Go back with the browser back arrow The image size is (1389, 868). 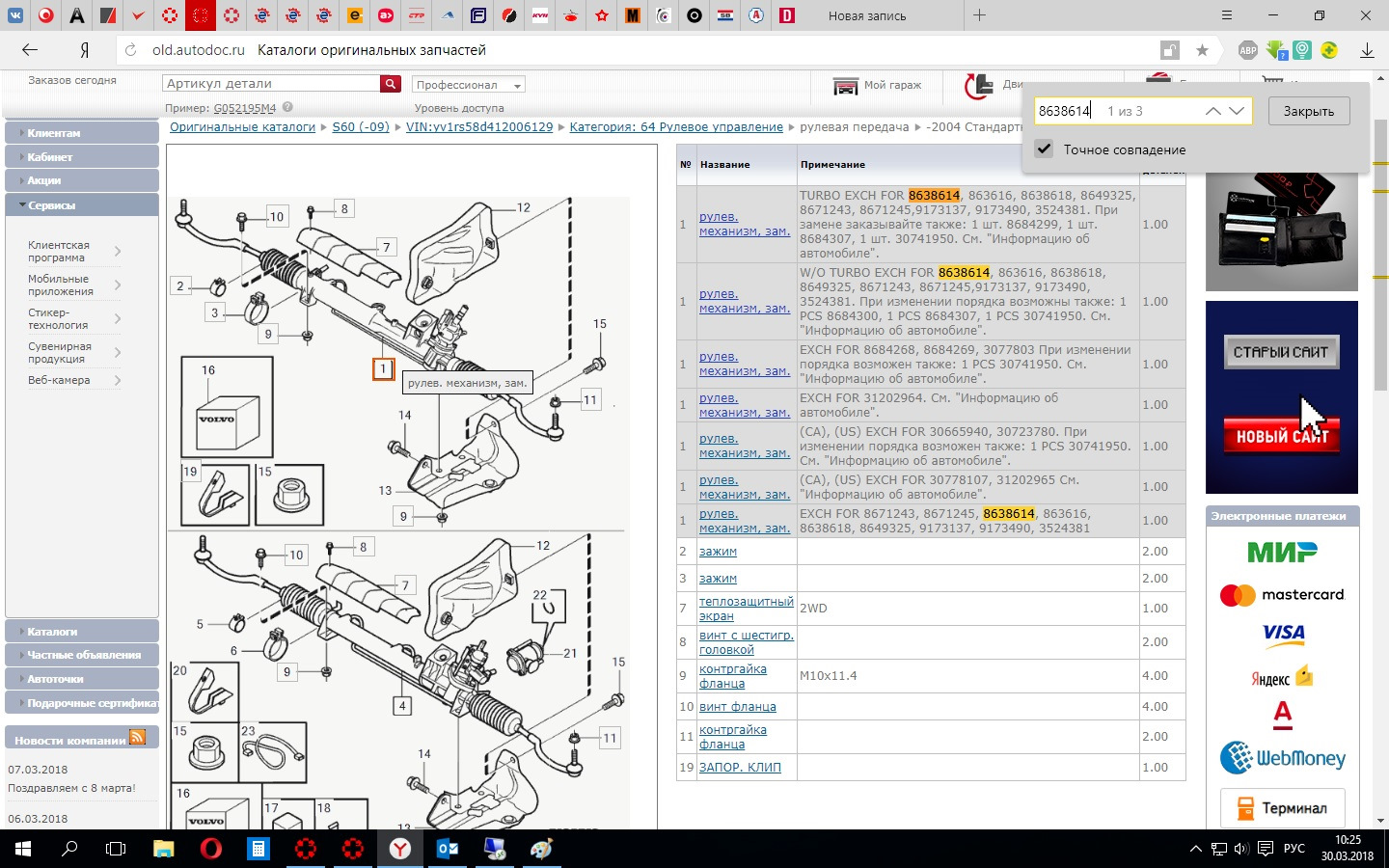[x=30, y=50]
